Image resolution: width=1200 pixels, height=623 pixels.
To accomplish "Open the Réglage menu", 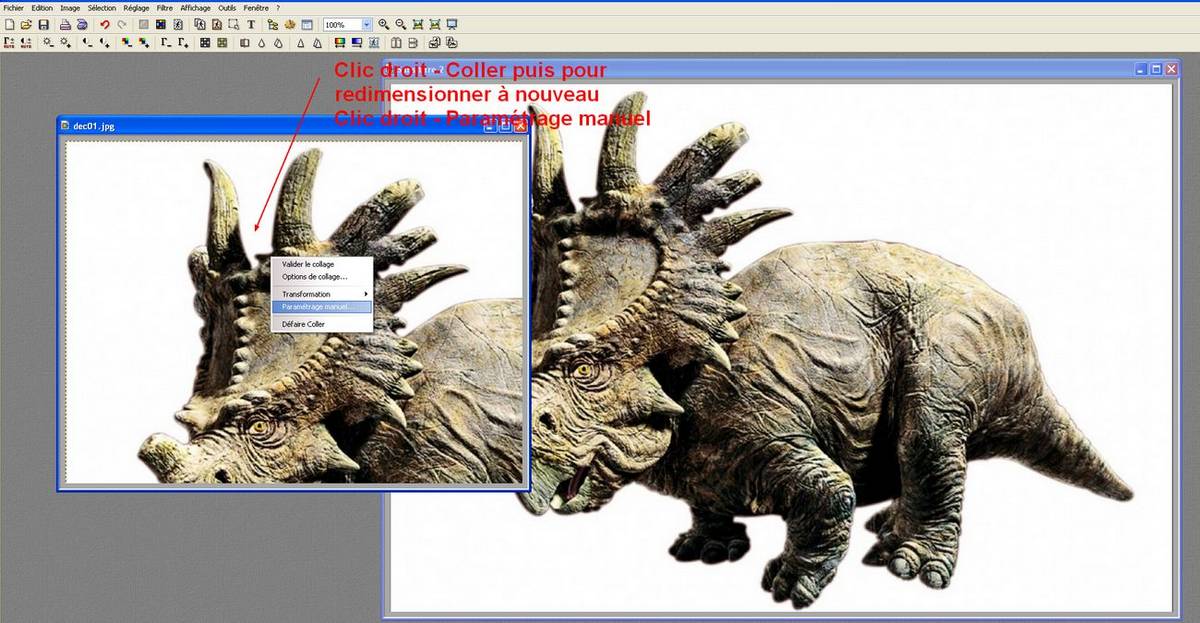I will [x=136, y=7].
